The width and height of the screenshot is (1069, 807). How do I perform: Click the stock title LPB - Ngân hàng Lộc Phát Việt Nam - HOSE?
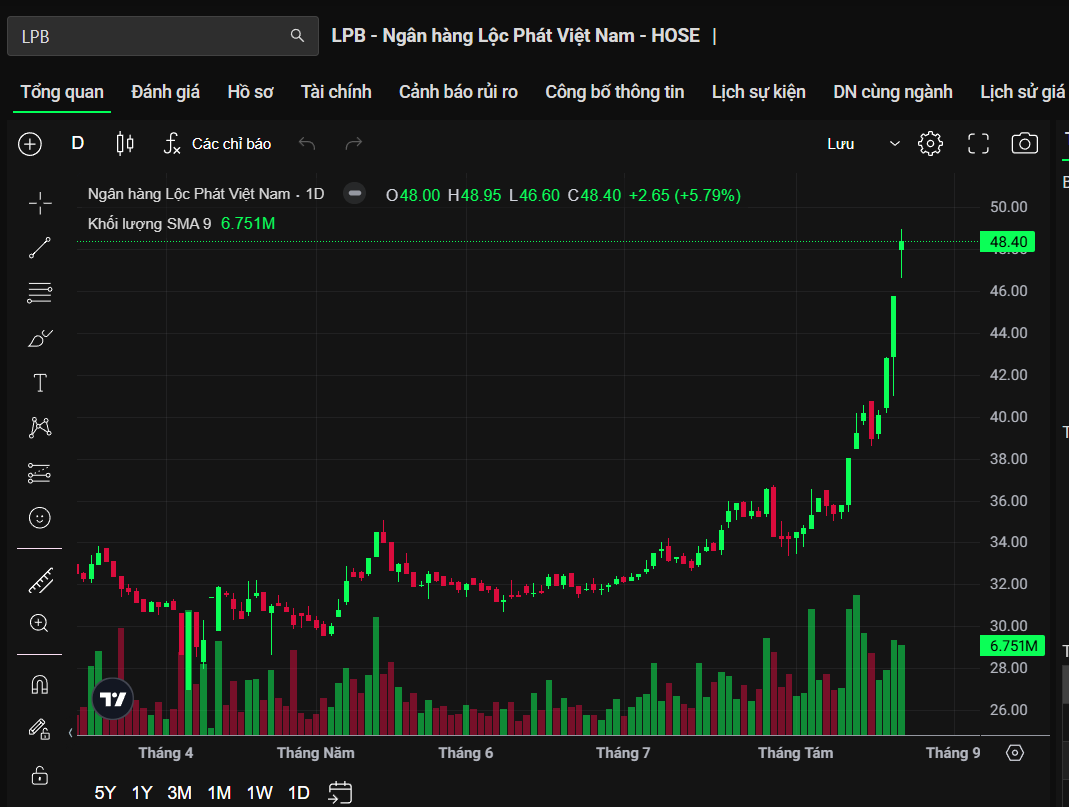[x=515, y=35]
